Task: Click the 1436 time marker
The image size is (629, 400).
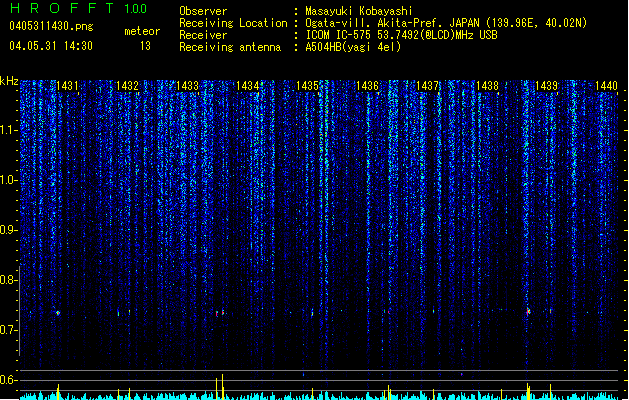Action: pos(367,86)
